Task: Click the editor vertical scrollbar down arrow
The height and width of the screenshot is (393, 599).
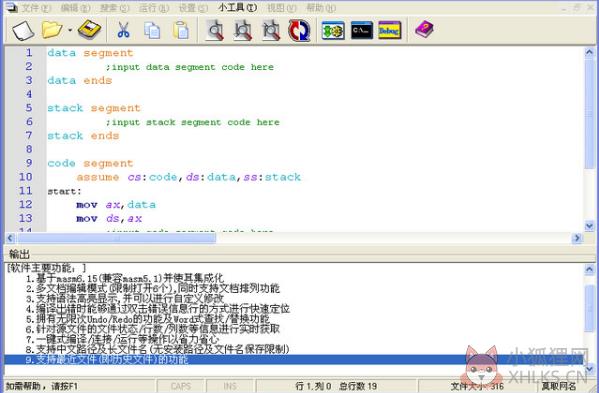Action: click(589, 226)
